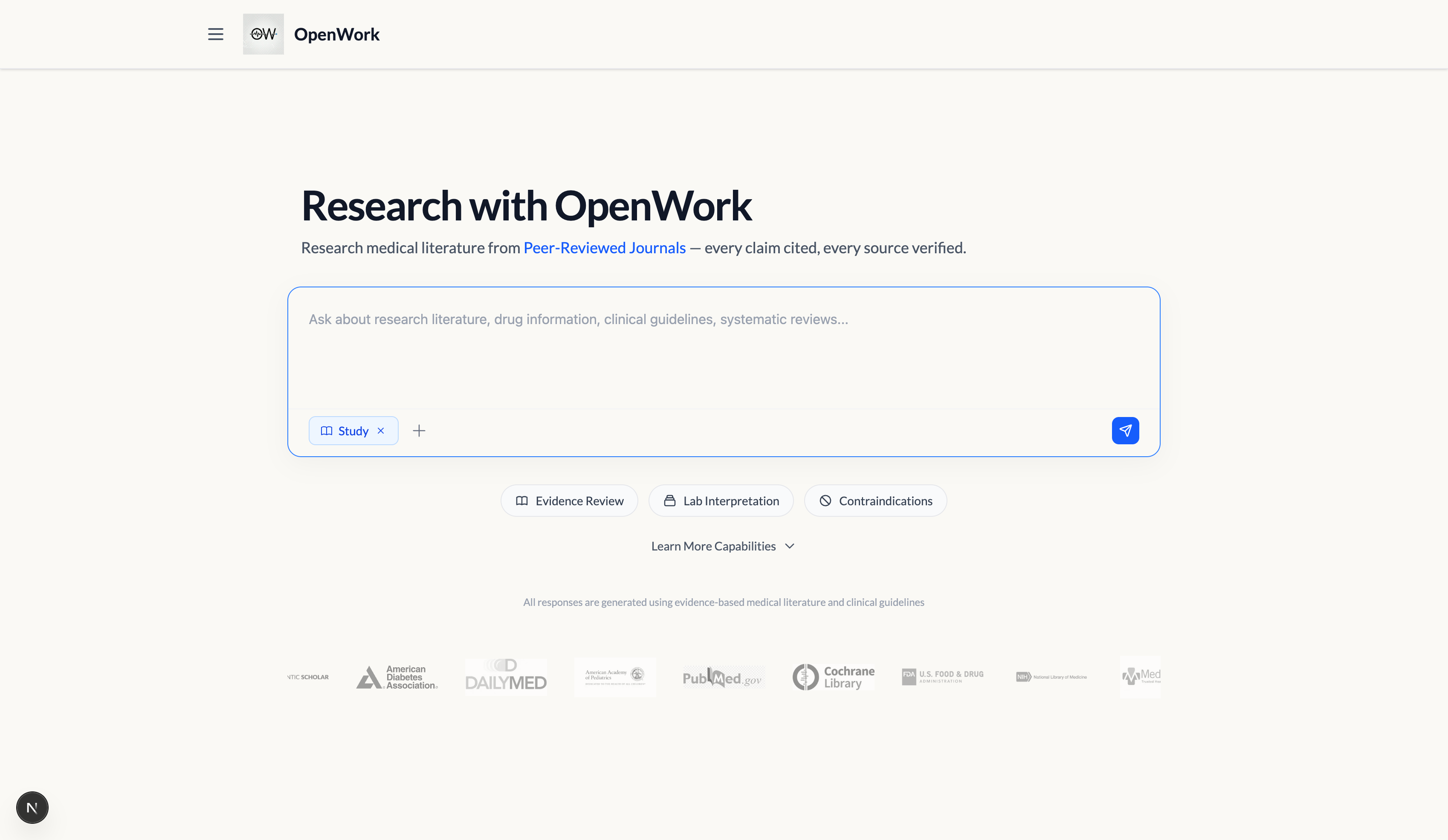
Task: Select the Lab Interpretation suggestion
Action: [x=721, y=501]
